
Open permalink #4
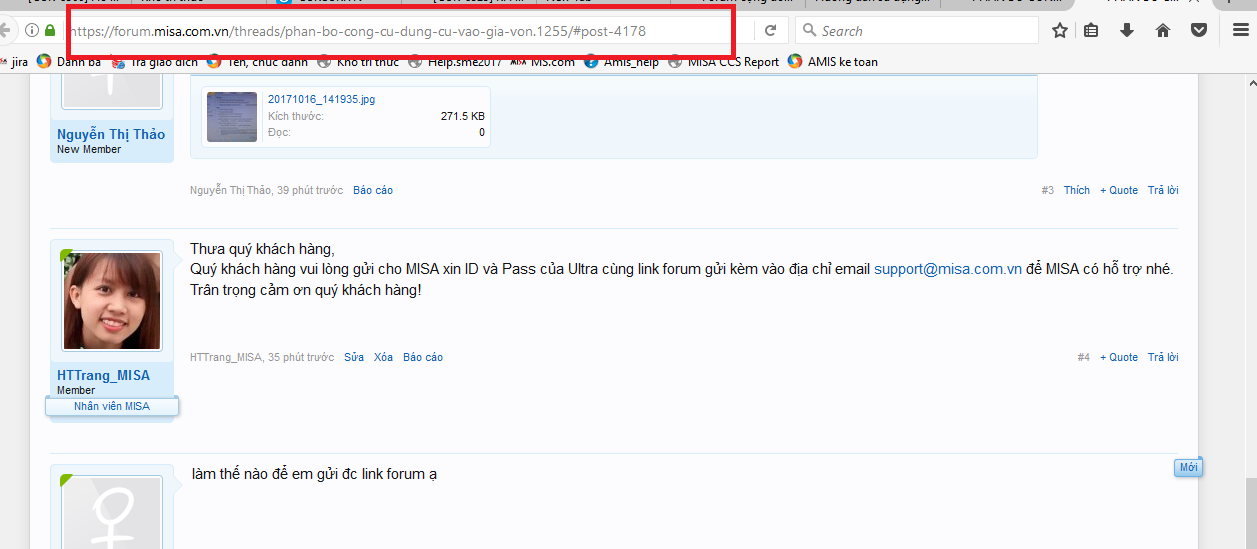pos(1084,357)
